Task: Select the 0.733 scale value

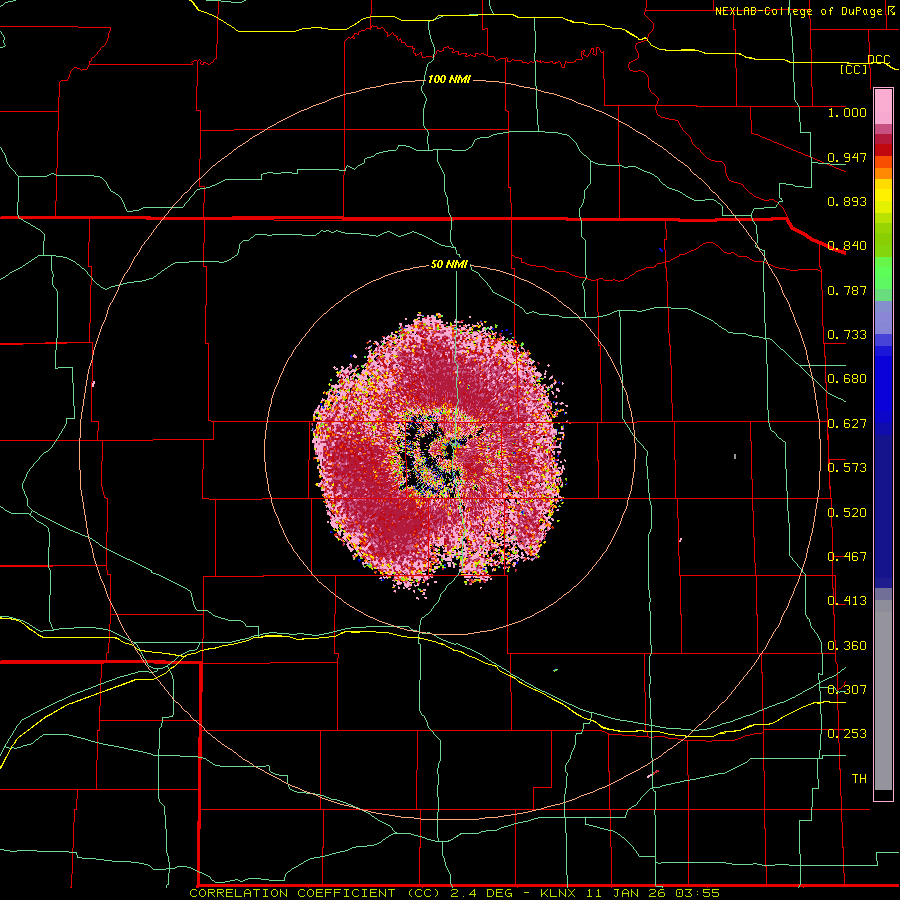Action: point(847,335)
